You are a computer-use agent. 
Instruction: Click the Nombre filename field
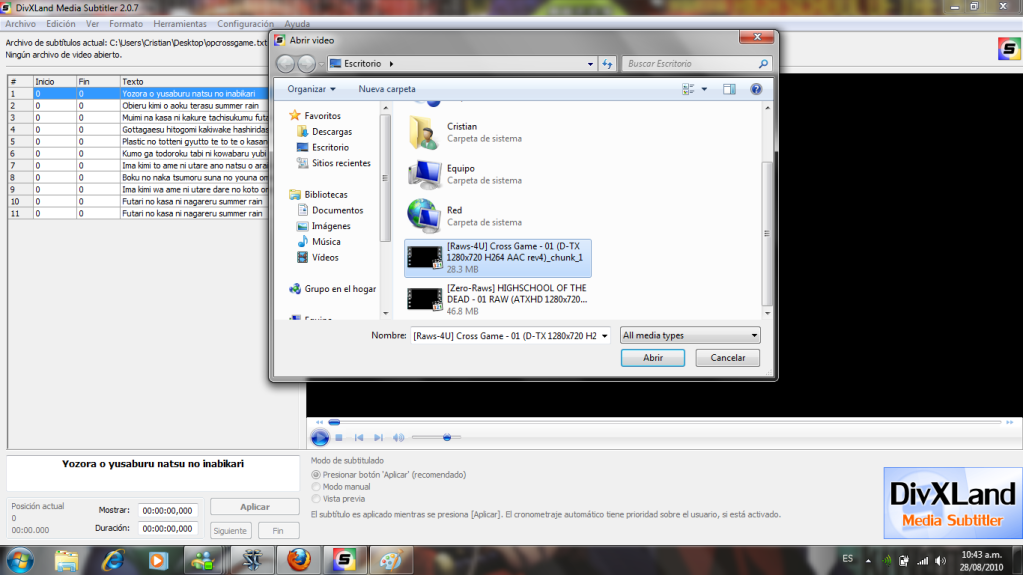coord(504,336)
